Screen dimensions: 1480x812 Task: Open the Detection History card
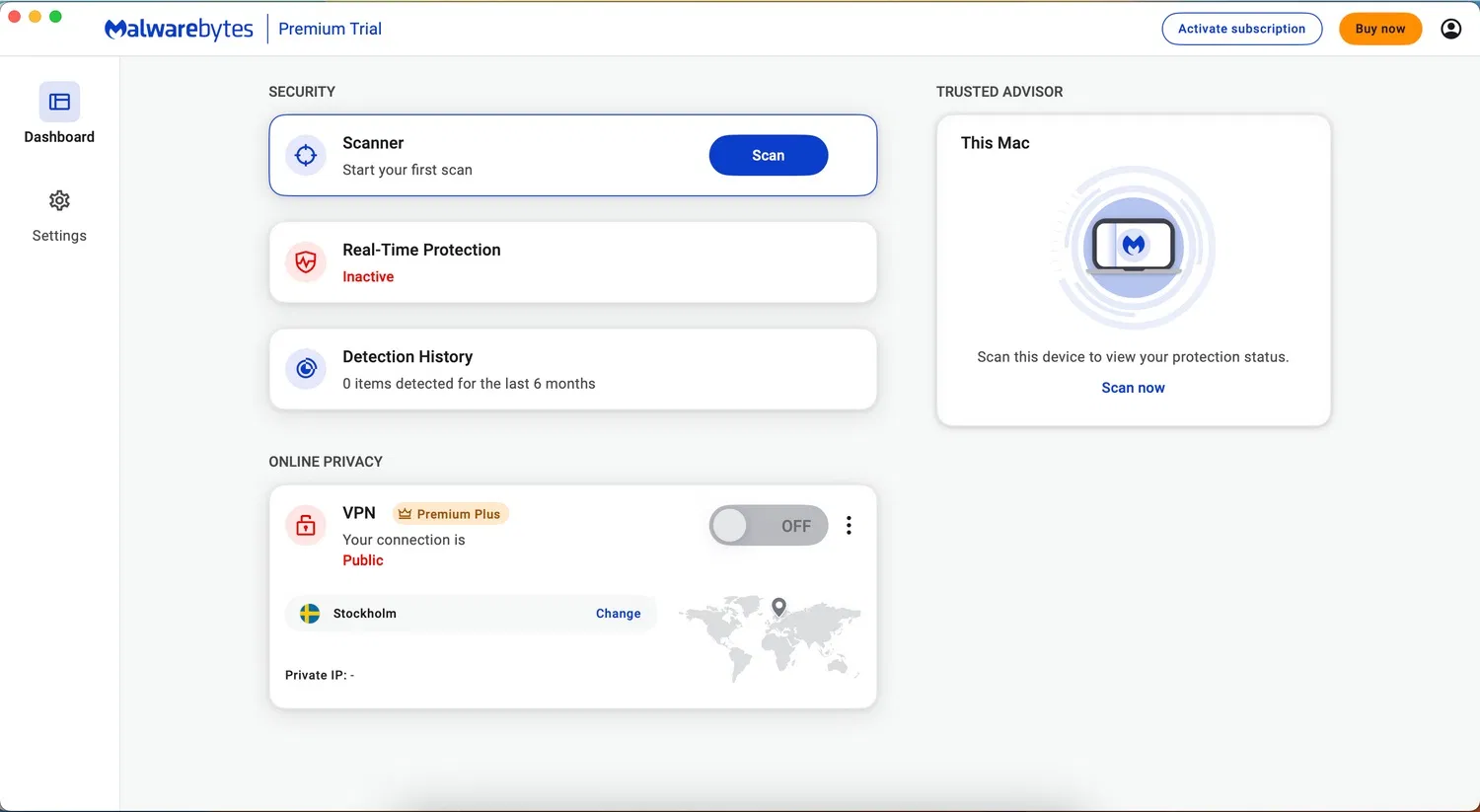pyautogui.click(x=573, y=369)
